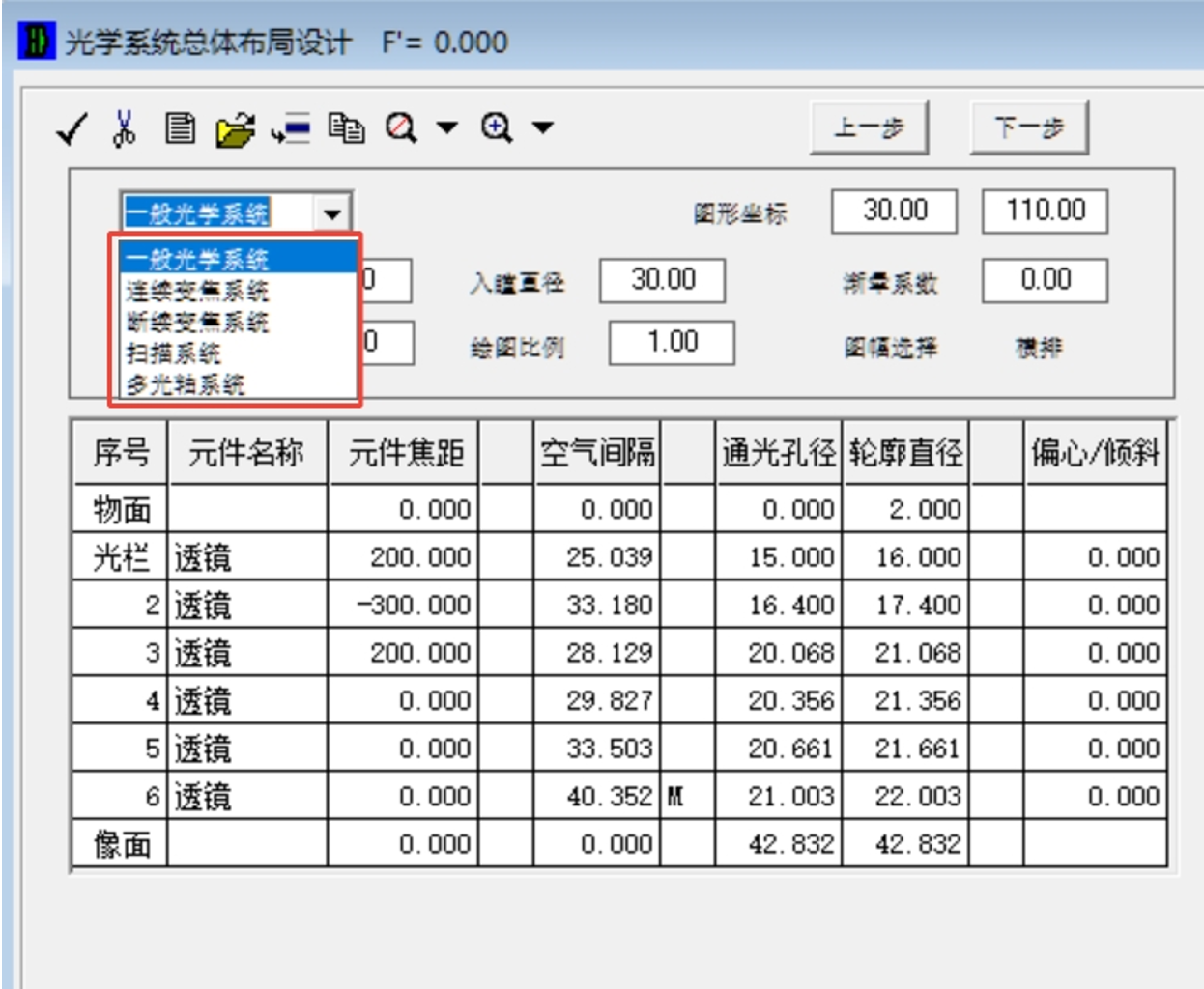The image size is (1204, 989).
Task: Click the scissors cut icon
Action: (125, 127)
